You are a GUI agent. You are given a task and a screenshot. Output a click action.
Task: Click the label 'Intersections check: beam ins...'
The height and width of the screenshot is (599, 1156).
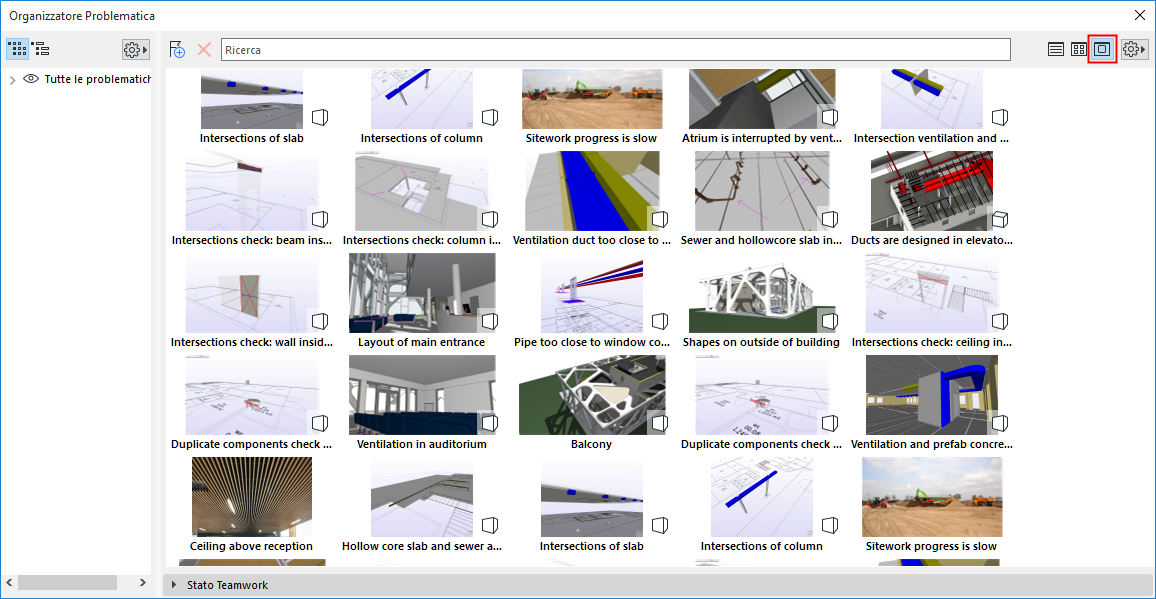[x=251, y=240]
